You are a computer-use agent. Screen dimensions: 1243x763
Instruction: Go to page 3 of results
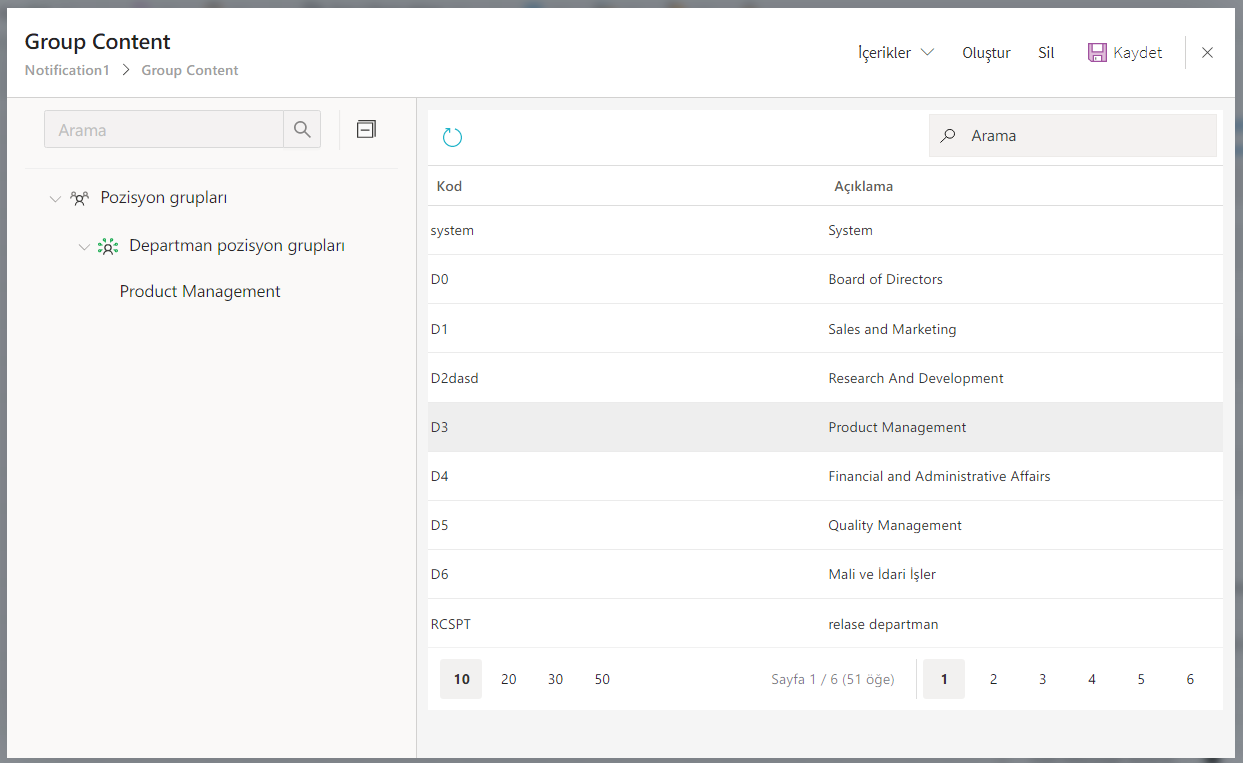pos(1042,679)
